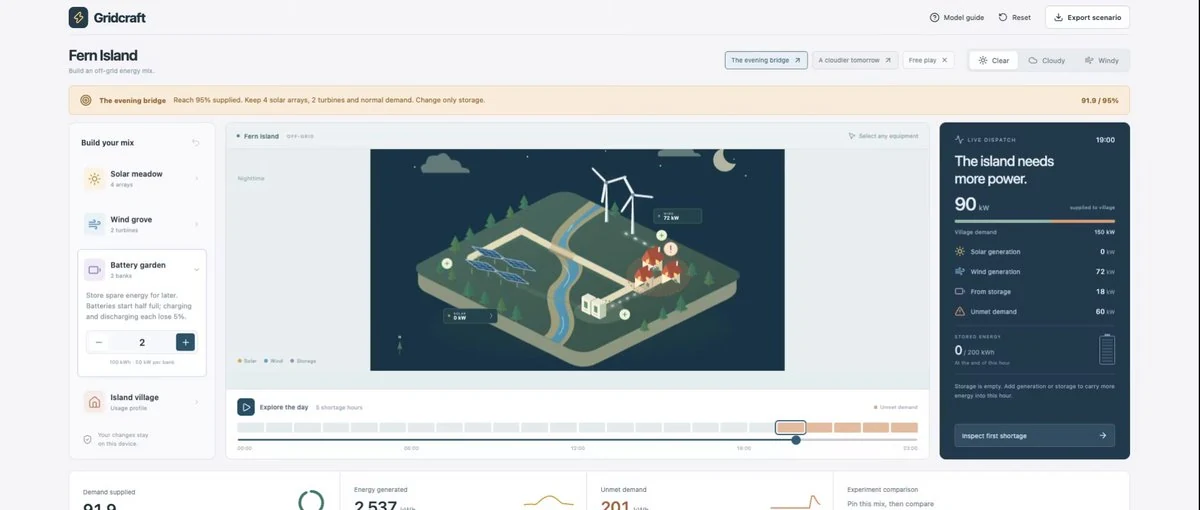The image size is (1200, 510).
Task: Click the timeline slider handle
Action: 796,439
